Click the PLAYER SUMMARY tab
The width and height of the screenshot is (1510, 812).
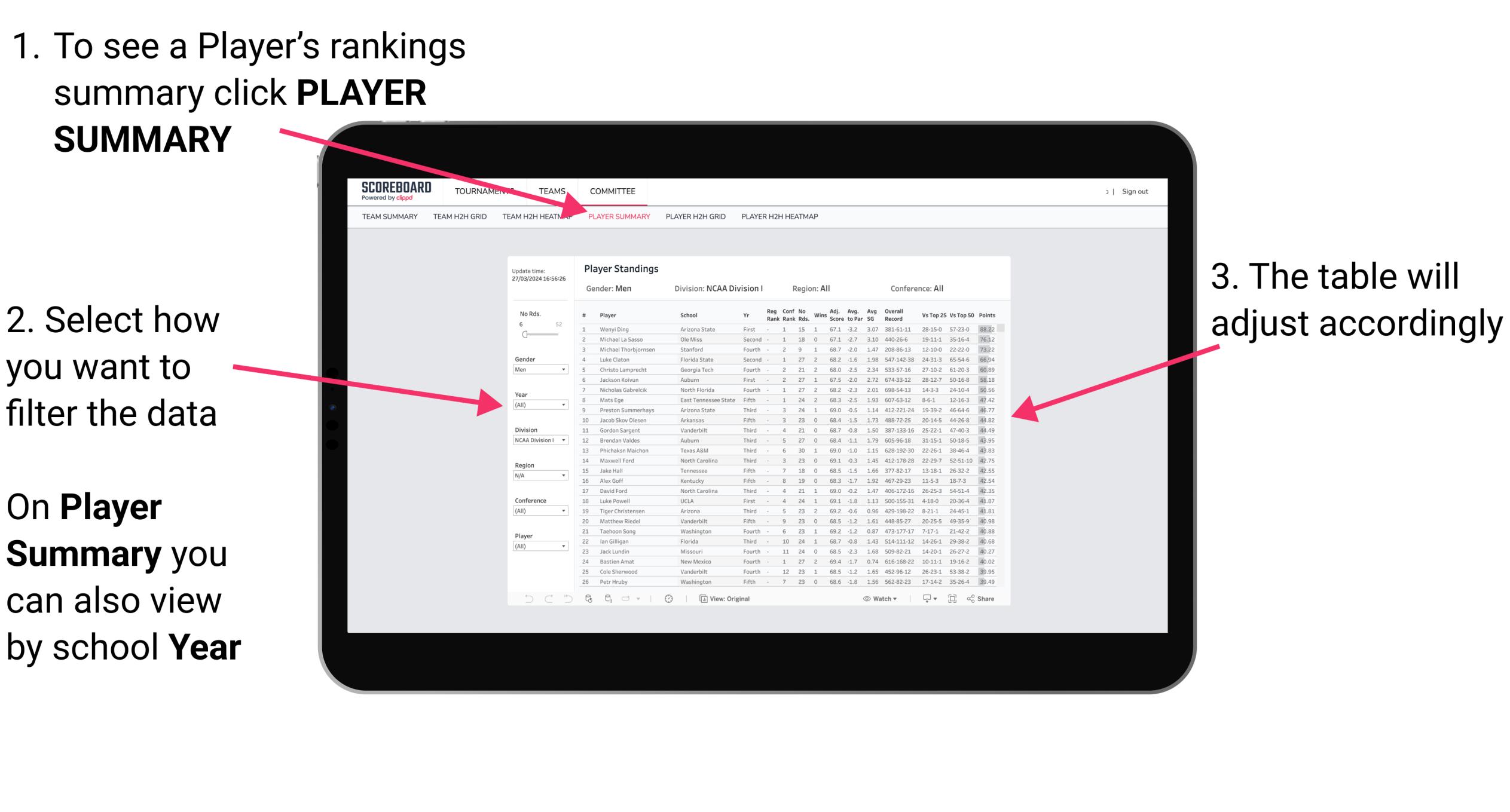tap(618, 218)
